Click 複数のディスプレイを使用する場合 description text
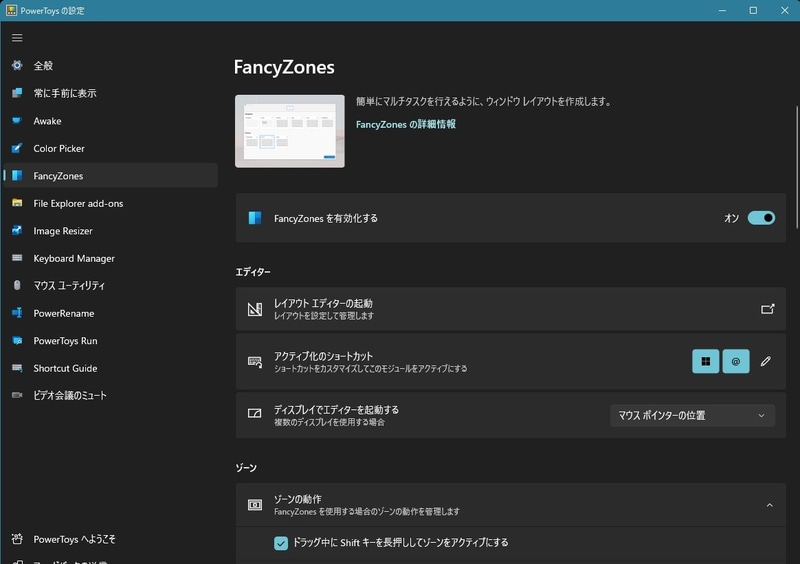Image resolution: width=800 pixels, height=564 pixels. 329,422
